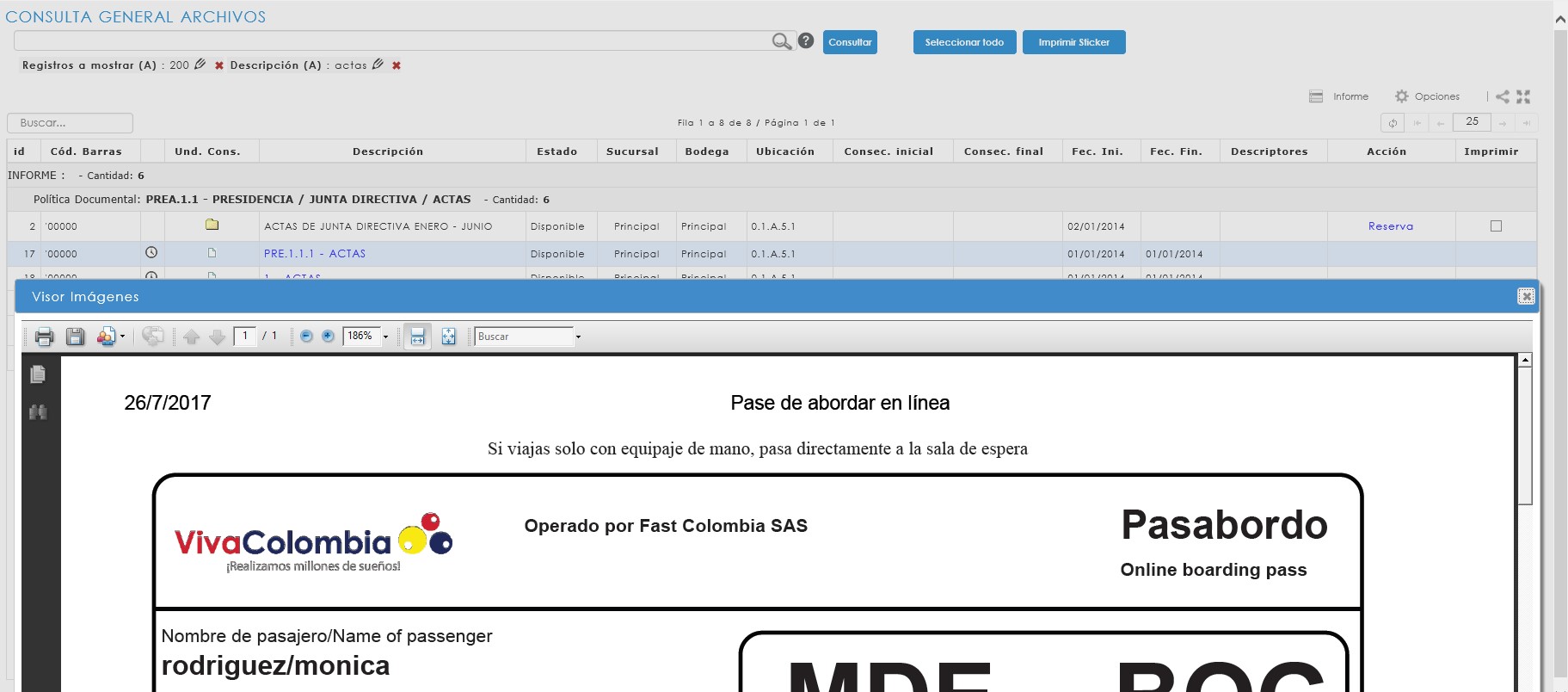Click the Reserva link in row 2
This screenshot has width=1568, height=692.
(x=1390, y=226)
